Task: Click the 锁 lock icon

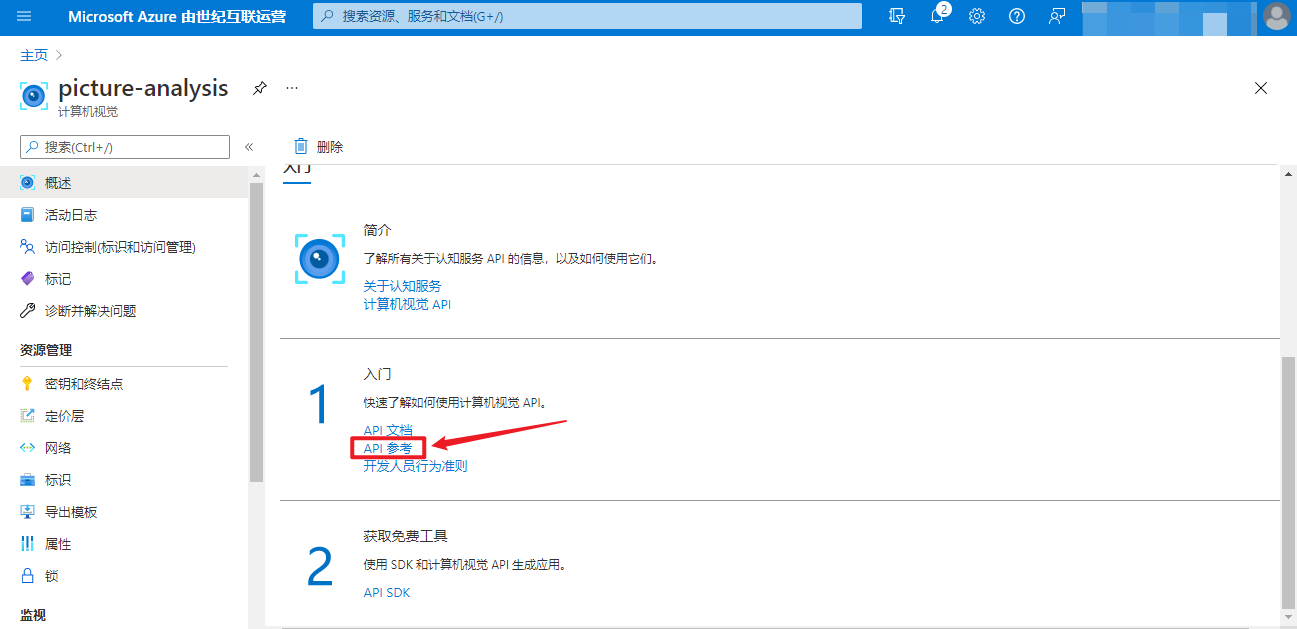Action: coord(28,576)
